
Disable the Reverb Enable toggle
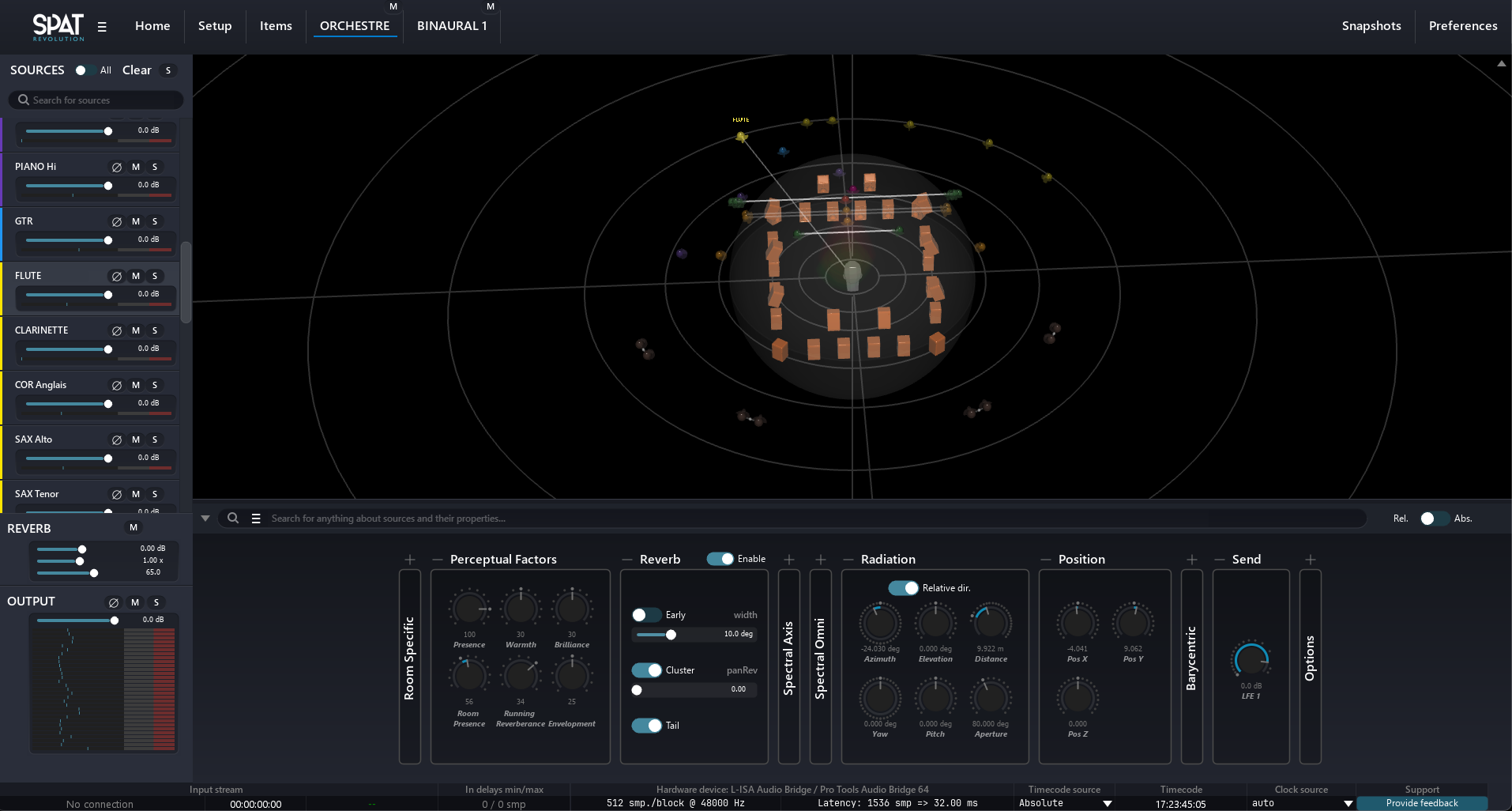(720, 559)
